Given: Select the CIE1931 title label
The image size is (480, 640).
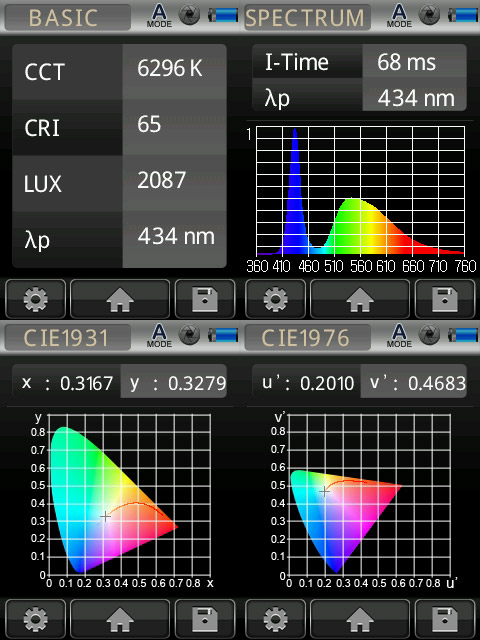Looking at the screenshot, I should pos(68,338).
